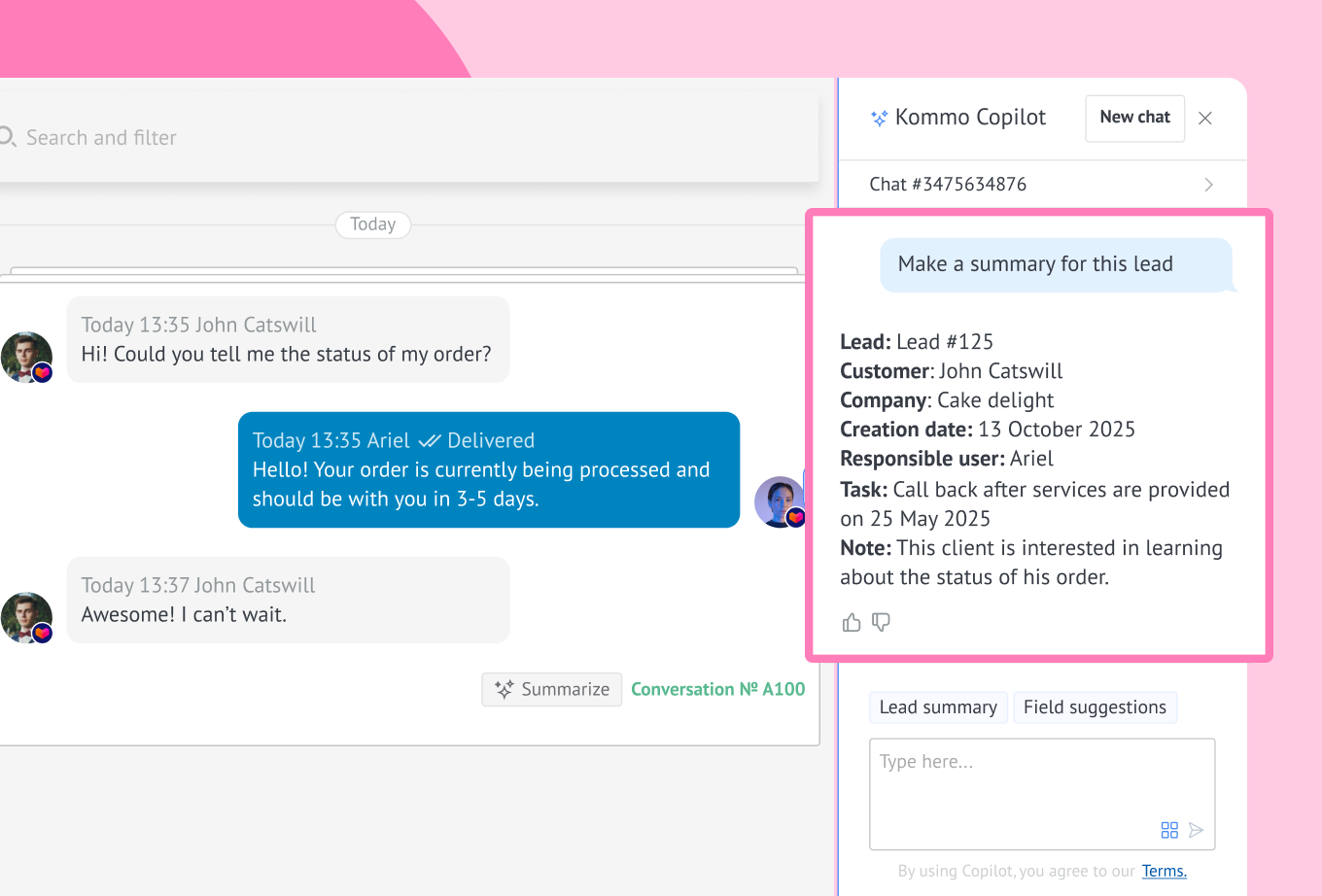This screenshot has height=896, width=1322.
Task: Open the templates grid icon in input
Action: [1169, 830]
